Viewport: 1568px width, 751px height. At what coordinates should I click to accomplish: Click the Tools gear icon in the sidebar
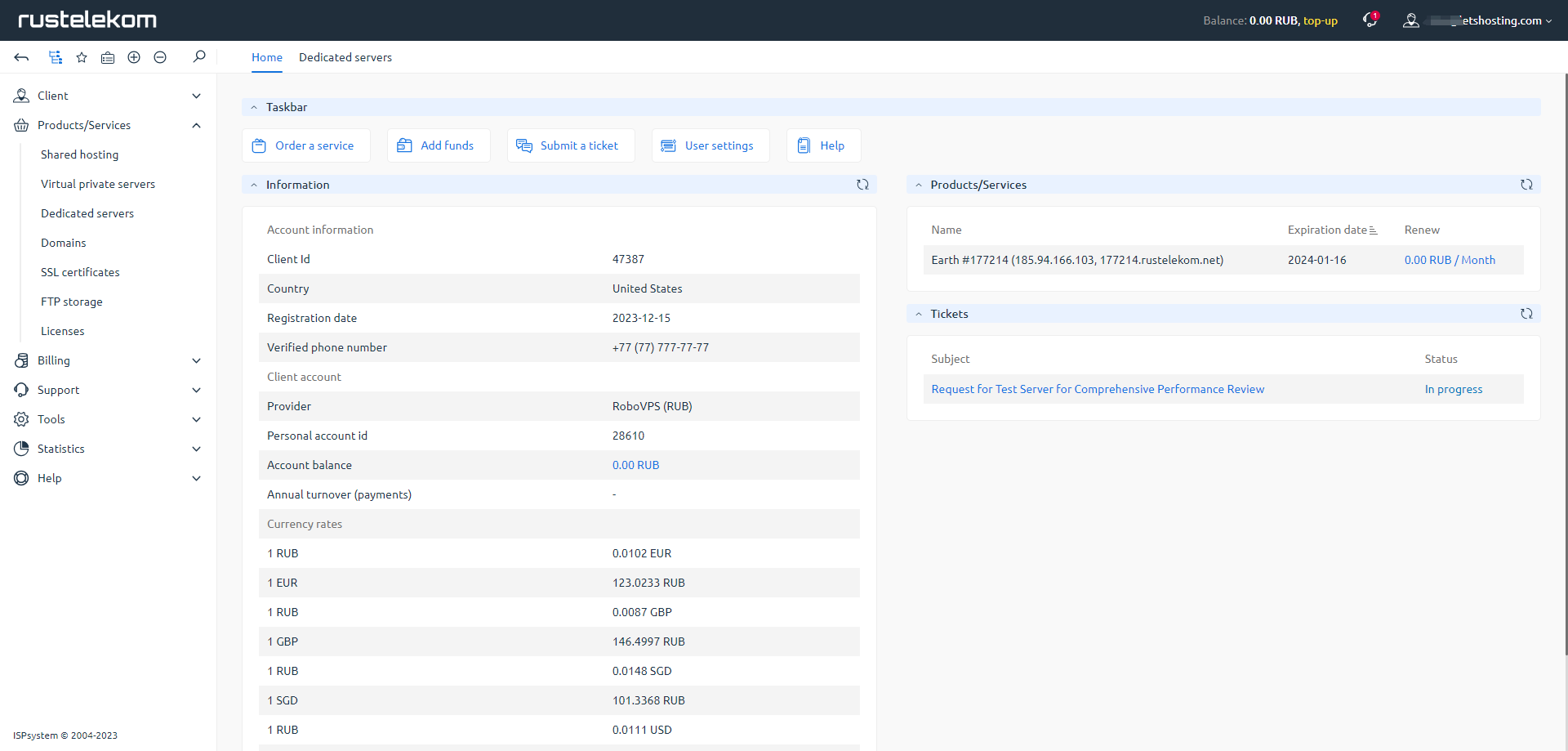coord(21,419)
